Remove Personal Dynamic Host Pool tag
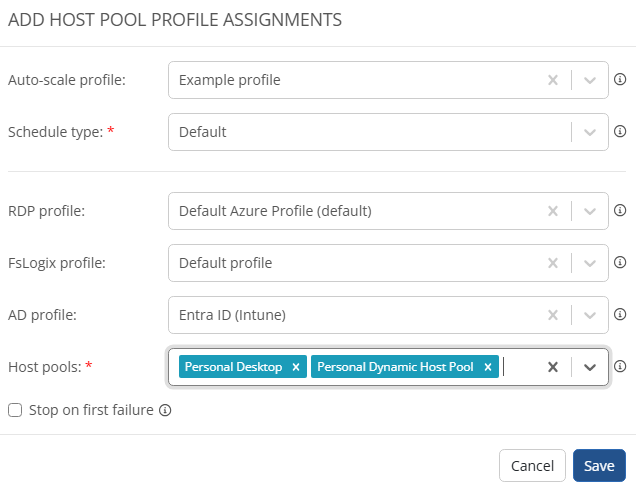Screen dimensions: 636x491 [488, 367]
